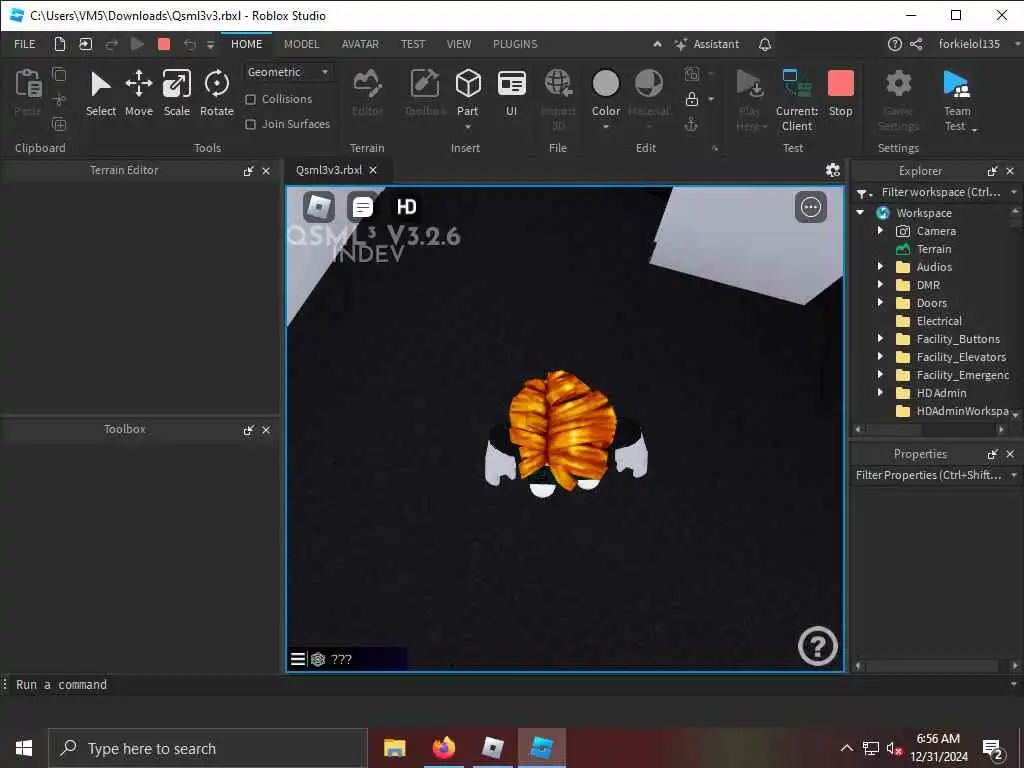Open the Roblox menu in the game viewport
The width and height of the screenshot is (1024, 768).
coord(319,207)
